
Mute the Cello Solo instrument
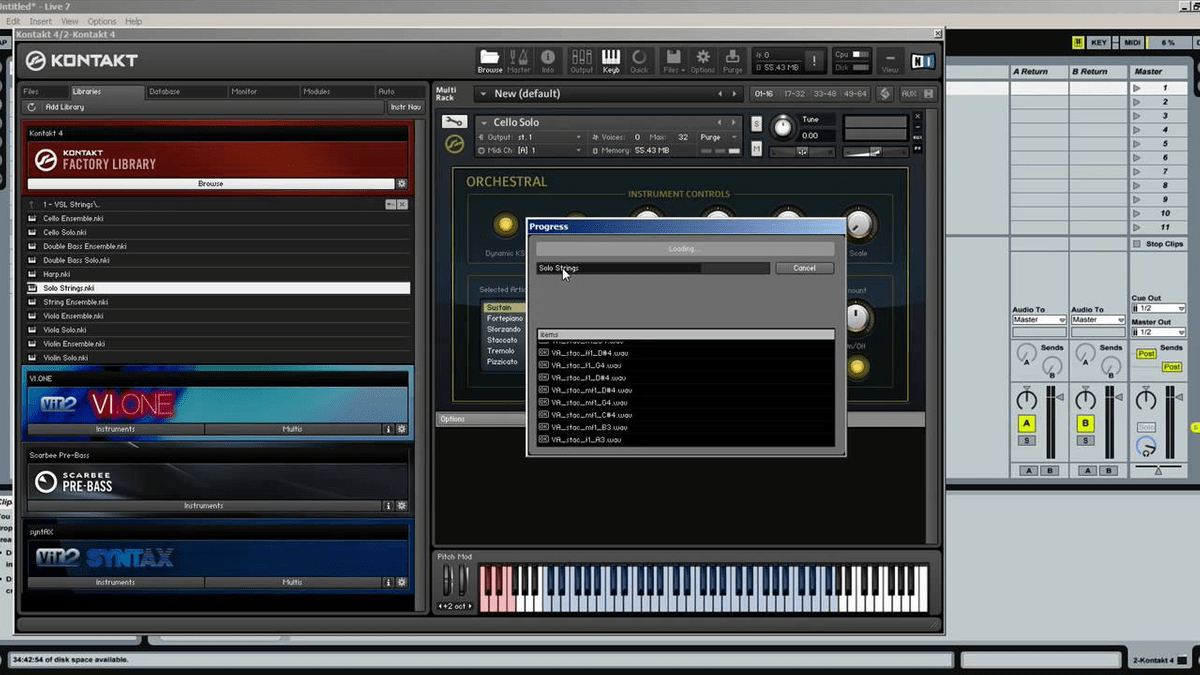click(x=756, y=148)
